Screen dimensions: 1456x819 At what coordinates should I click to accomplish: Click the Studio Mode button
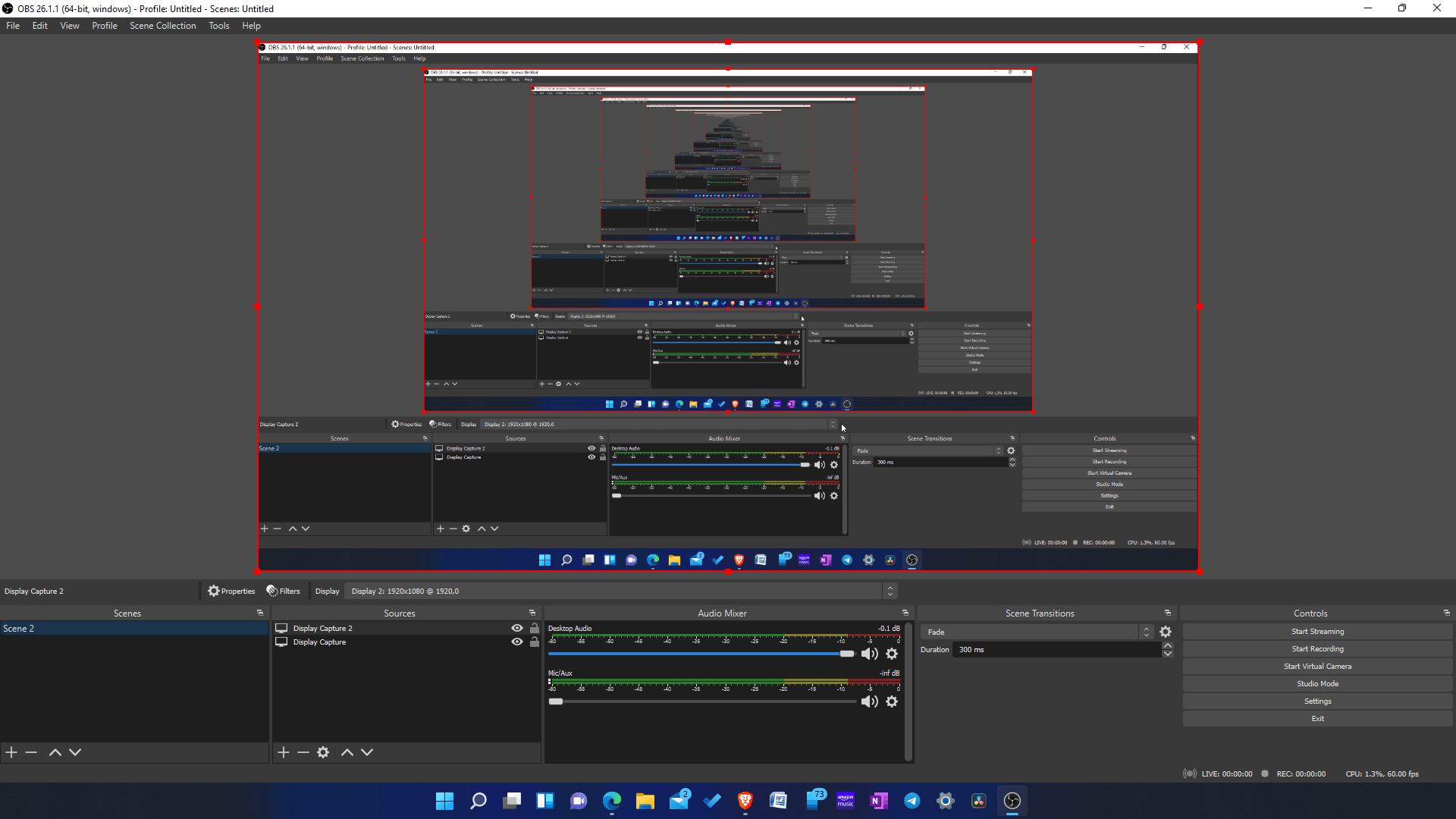point(1317,684)
